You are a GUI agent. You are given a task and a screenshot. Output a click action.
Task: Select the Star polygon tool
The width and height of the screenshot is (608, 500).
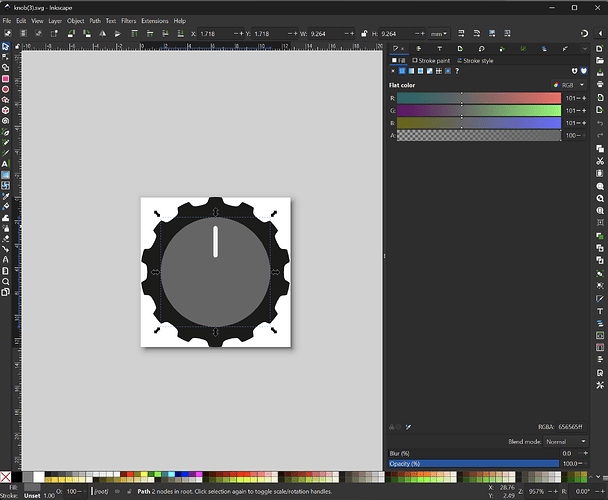[5, 100]
